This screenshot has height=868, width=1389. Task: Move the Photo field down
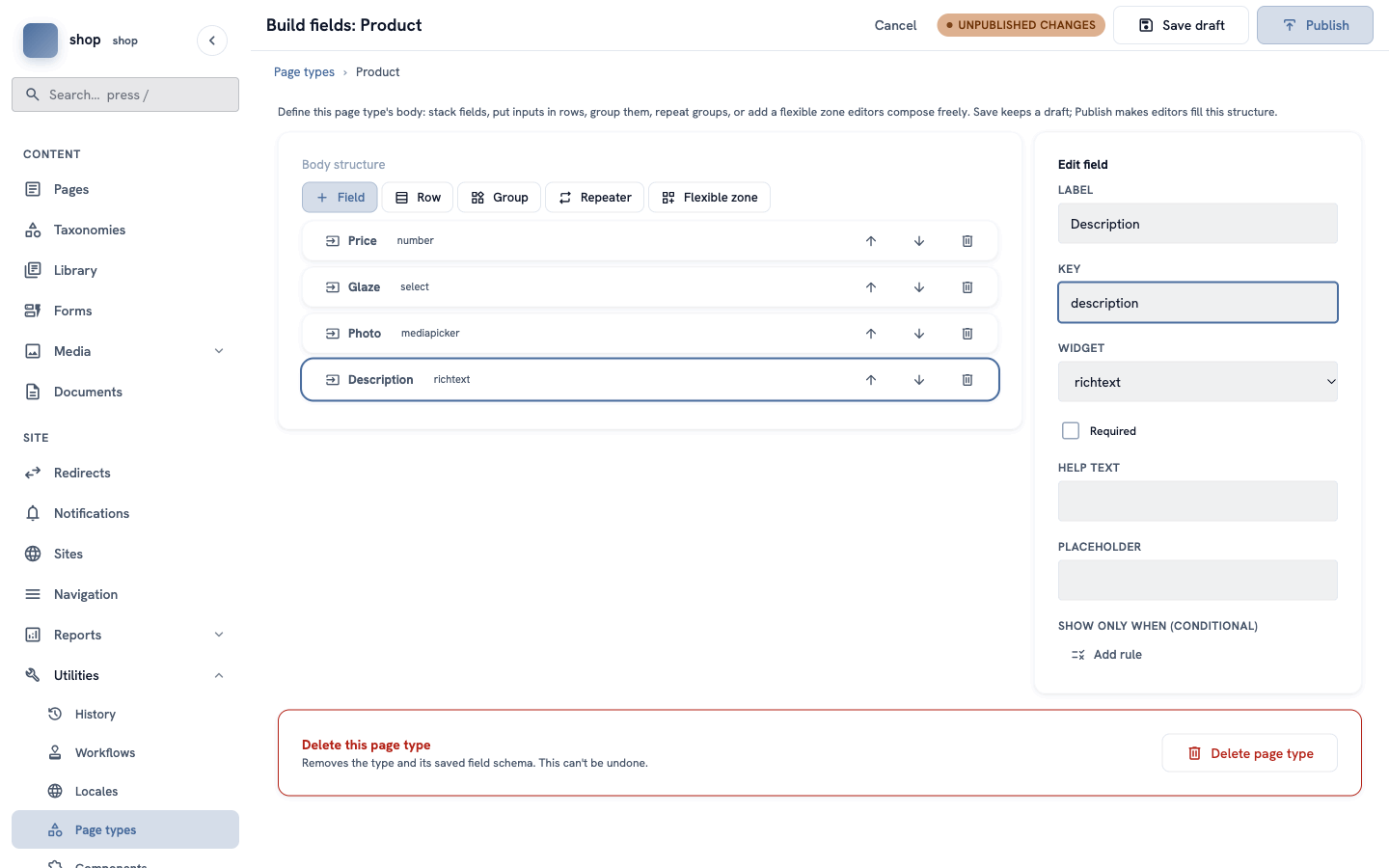pyautogui.click(x=919, y=334)
